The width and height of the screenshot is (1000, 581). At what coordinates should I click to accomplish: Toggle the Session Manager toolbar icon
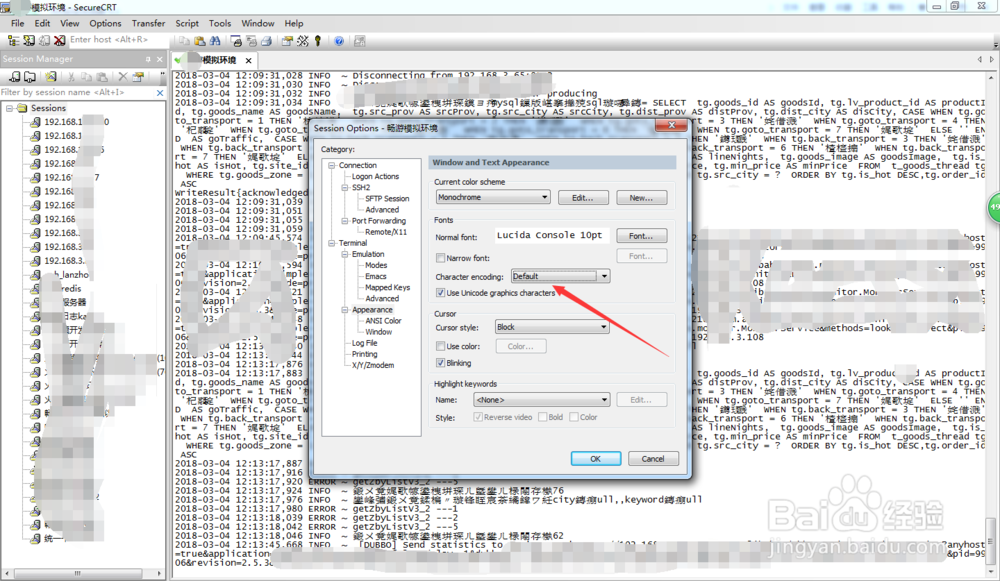coord(13,40)
